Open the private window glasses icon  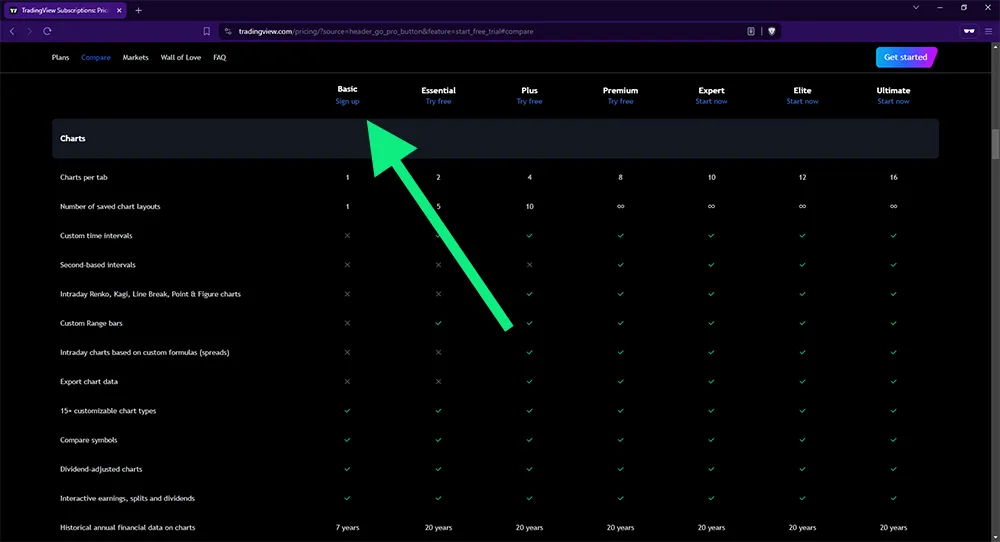click(969, 31)
